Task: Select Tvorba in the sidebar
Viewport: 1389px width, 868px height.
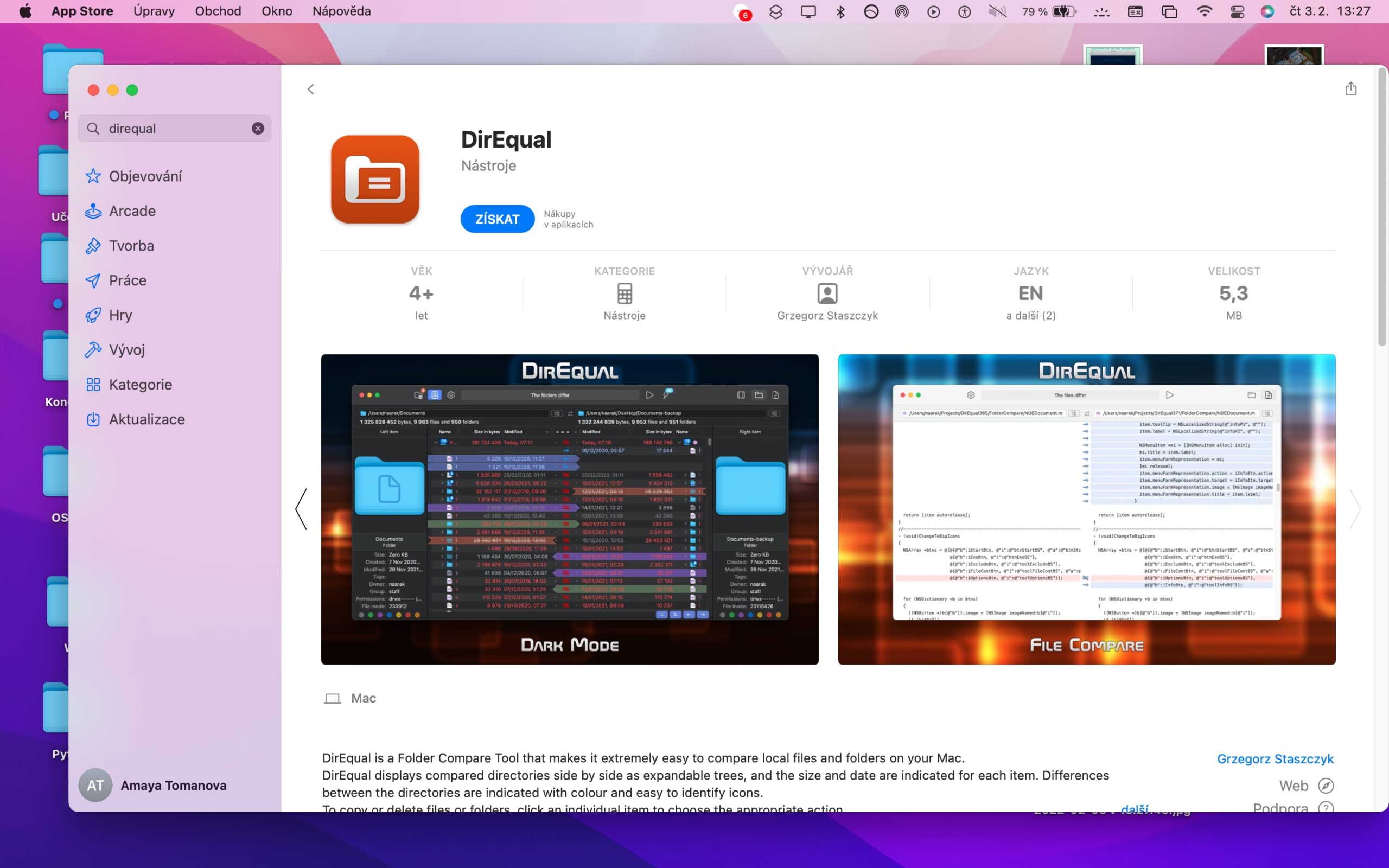Action: click(x=131, y=246)
